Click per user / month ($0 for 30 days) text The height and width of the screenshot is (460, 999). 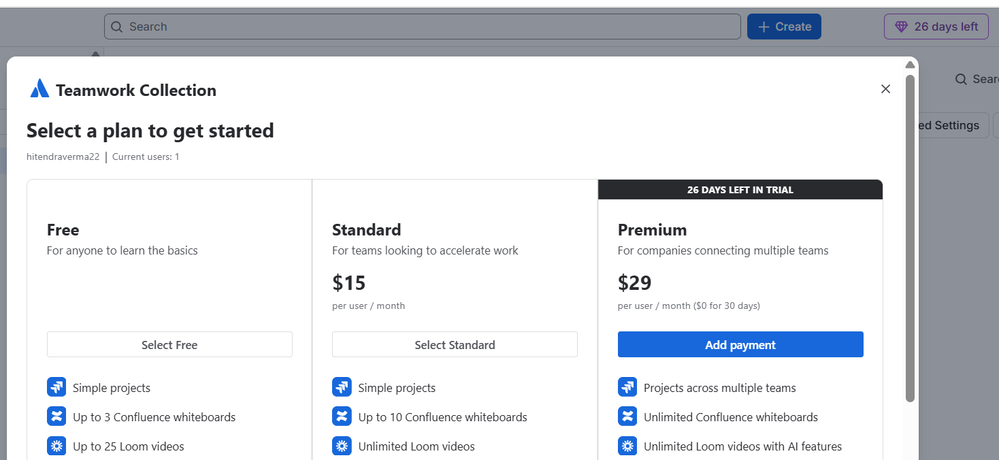click(689, 306)
